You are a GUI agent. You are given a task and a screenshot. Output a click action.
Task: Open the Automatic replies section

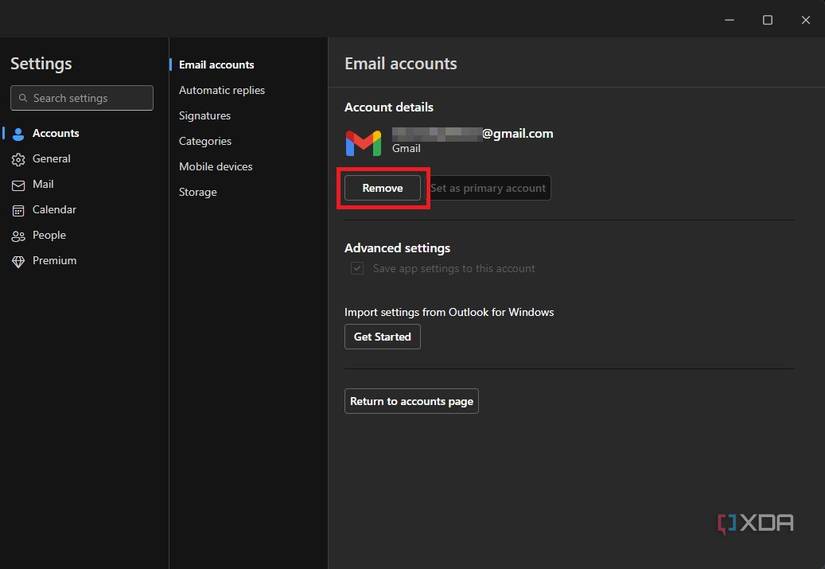click(221, 90)
